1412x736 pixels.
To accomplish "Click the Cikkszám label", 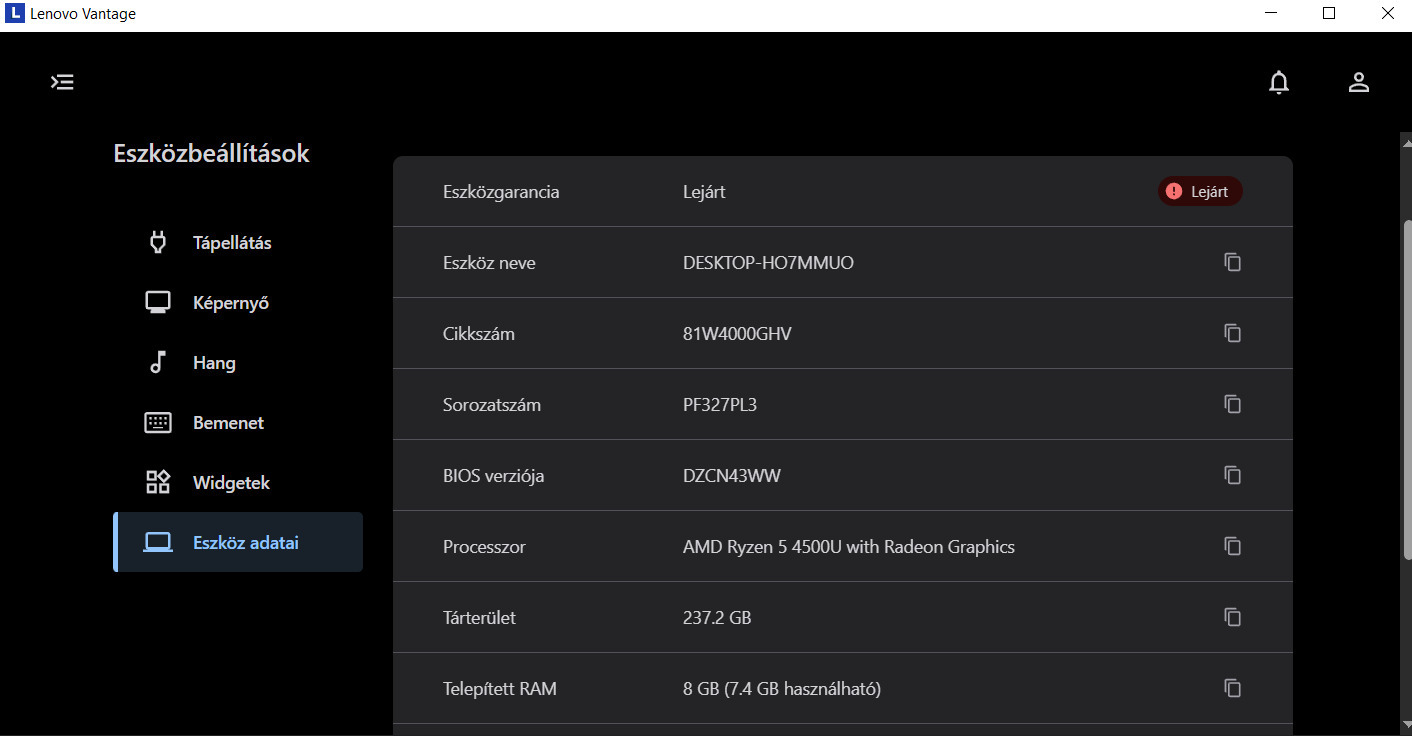I will (479, 334).
